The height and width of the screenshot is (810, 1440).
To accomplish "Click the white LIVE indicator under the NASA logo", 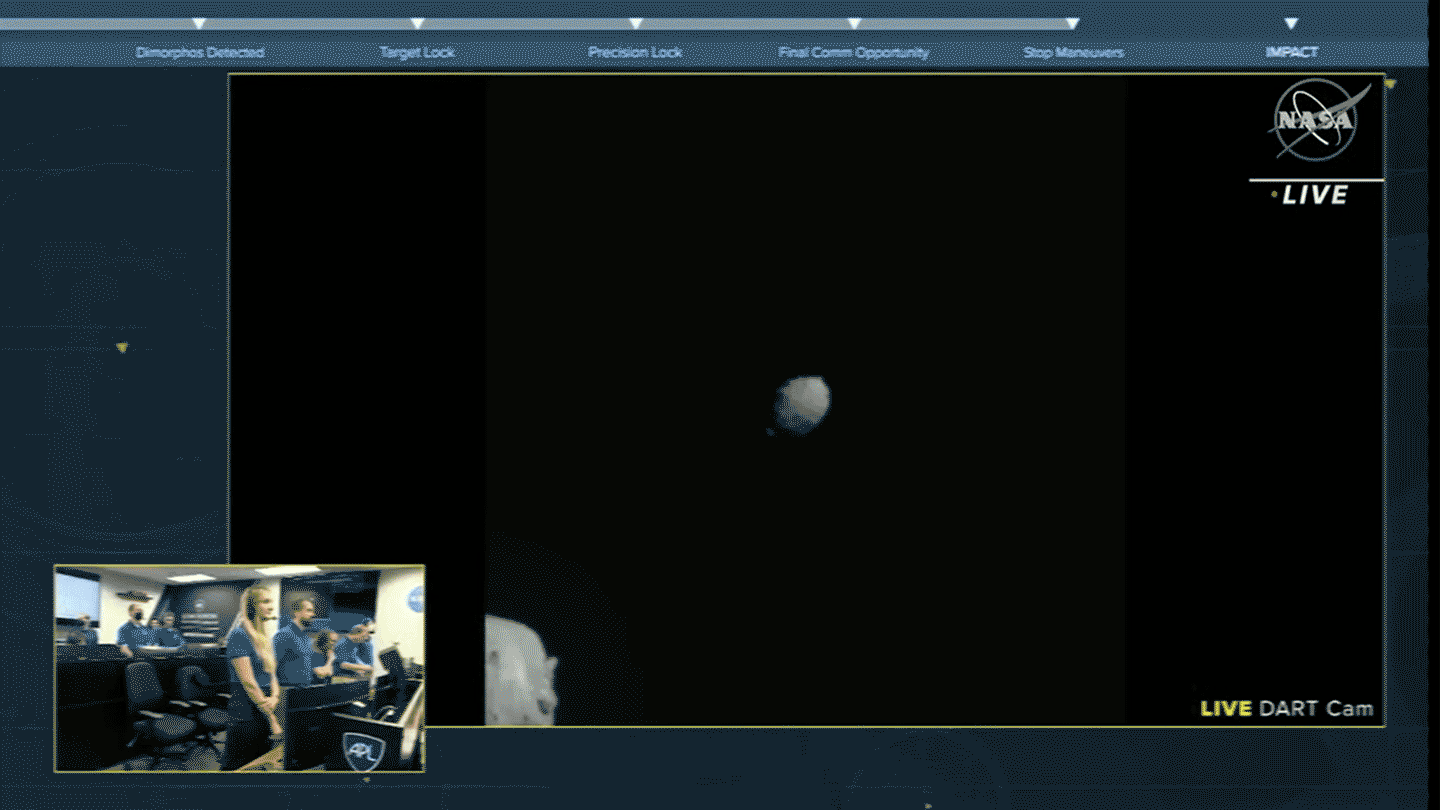I will (x=1314, y=196).
